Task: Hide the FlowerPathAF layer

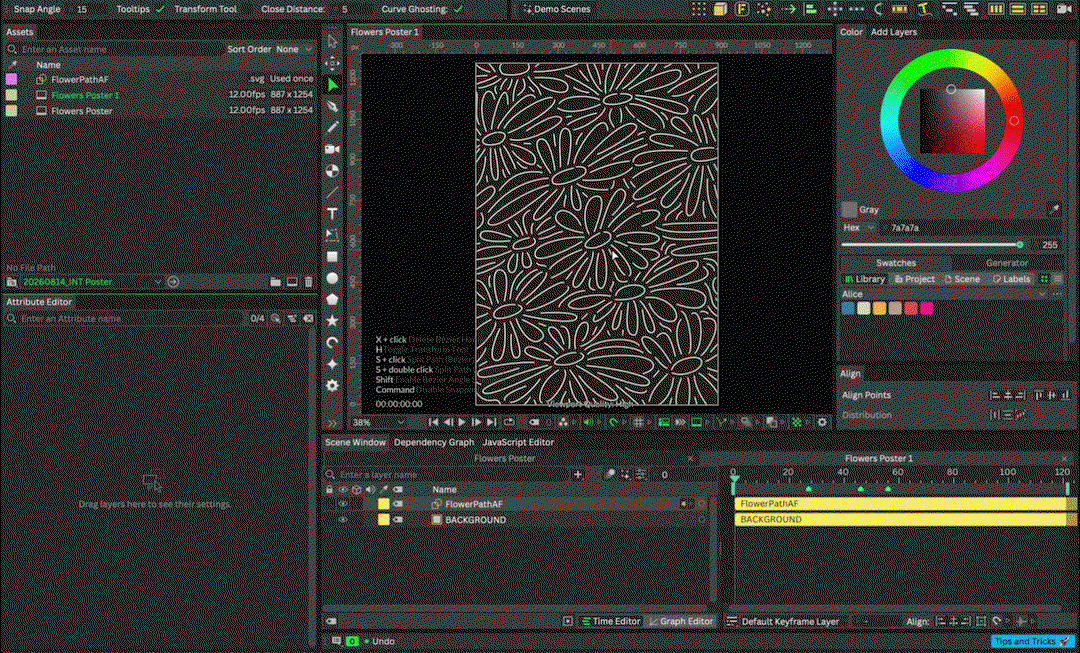Action: pyautogui.click(x=342, y=504)
